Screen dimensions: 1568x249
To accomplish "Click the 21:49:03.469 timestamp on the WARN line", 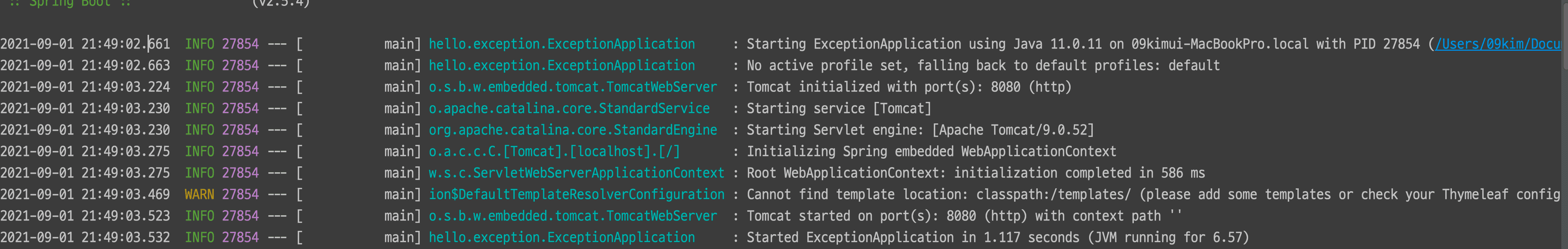I will click(125, 194).
